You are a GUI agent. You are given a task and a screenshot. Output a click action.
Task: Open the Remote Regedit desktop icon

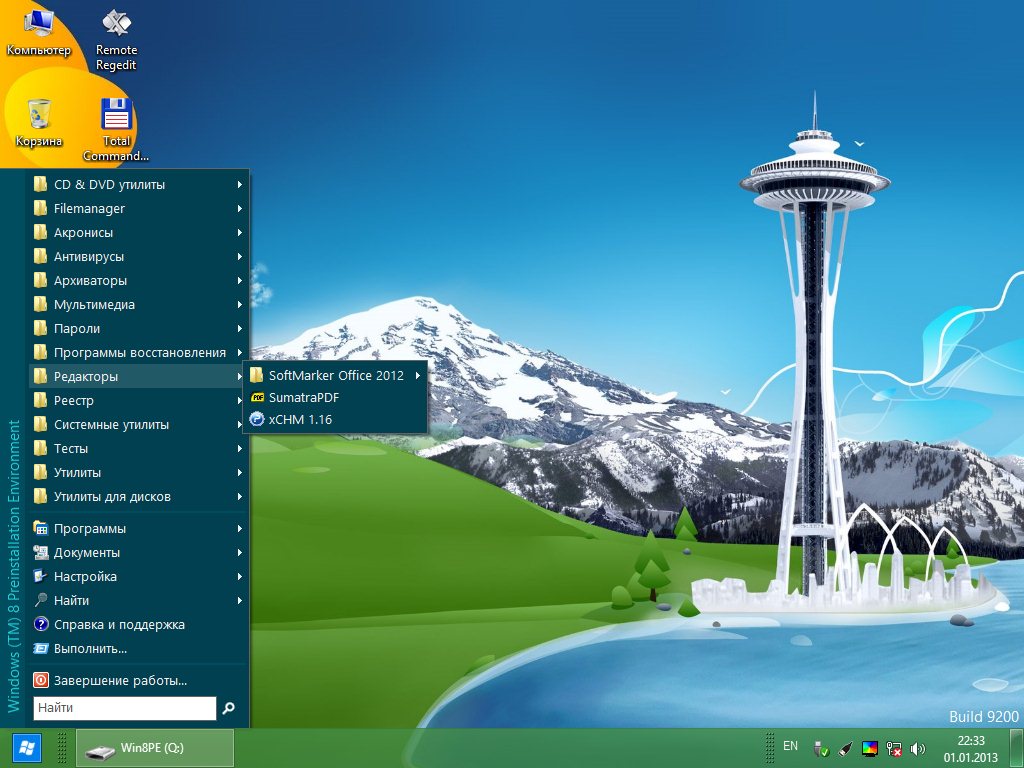point(116,24)
